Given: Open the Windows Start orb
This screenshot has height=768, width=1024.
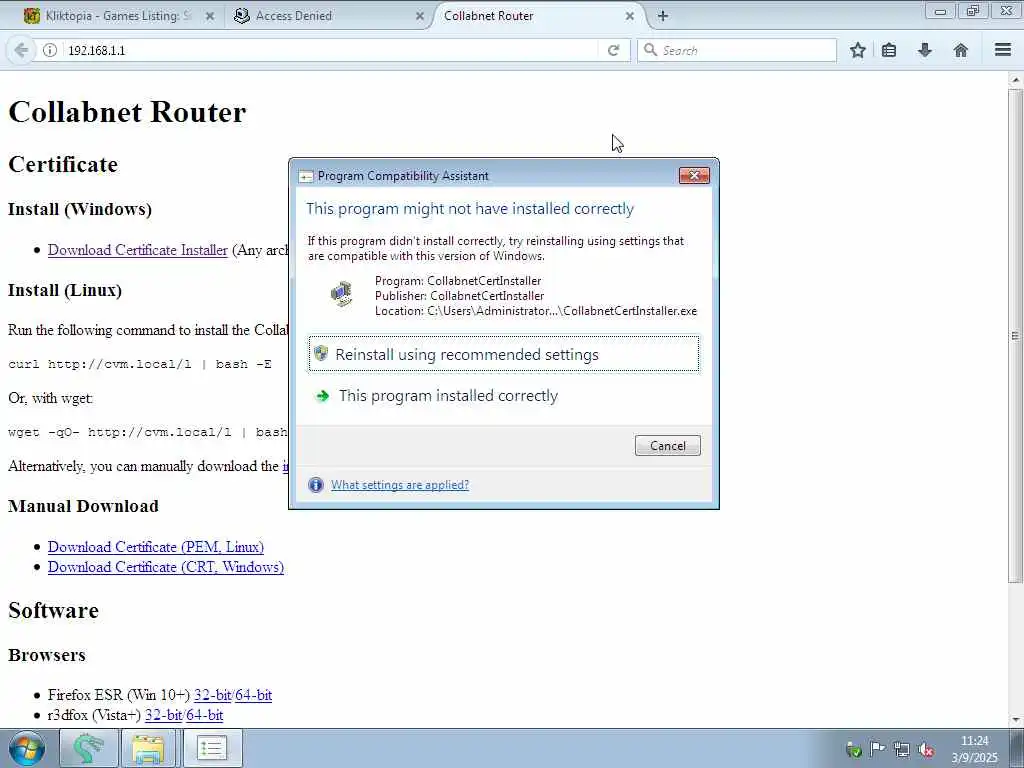Looking at the screenshot, I should [27, 748].
